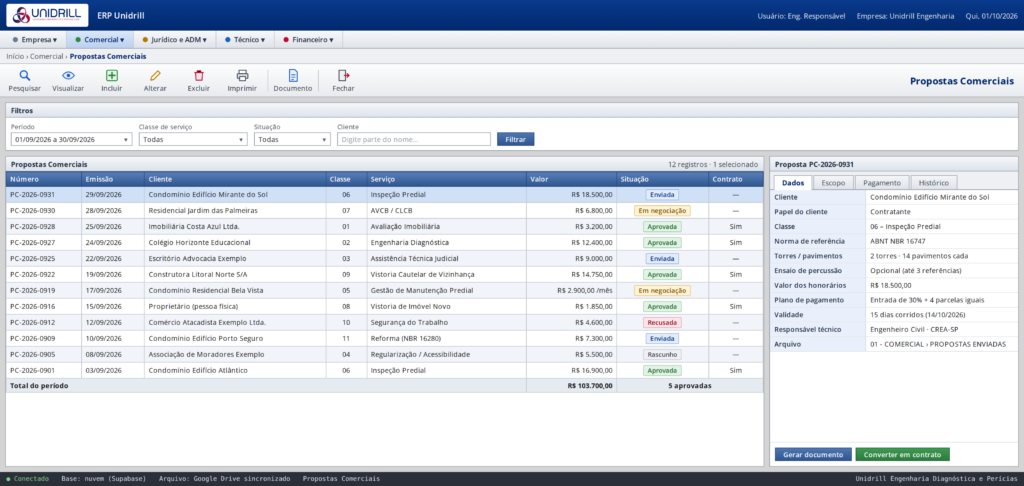Click the Excluir trash icon
Image resolution: width=1024 pixels, height=486 pixels.
[x=199, y=75]
